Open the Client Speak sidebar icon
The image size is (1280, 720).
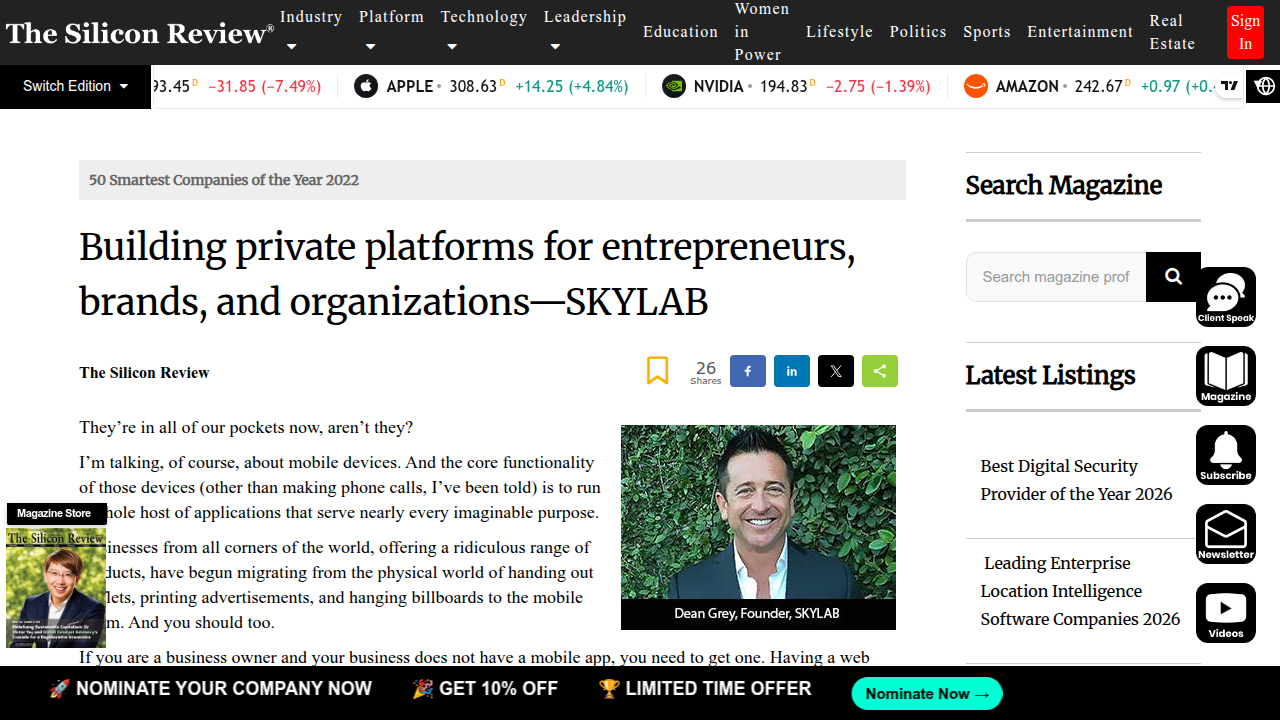pyautogui.click(x=1226, y=297)
